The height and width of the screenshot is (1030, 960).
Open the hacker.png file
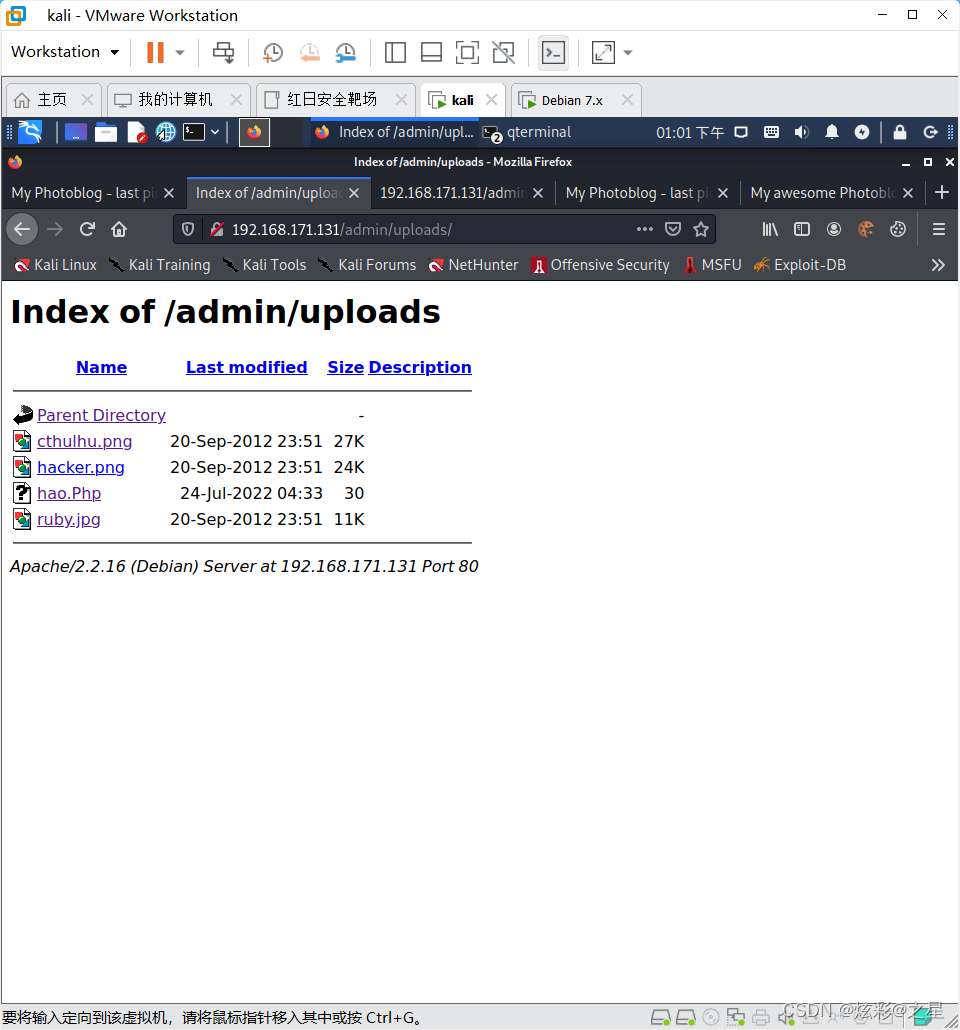coord(81,468)
